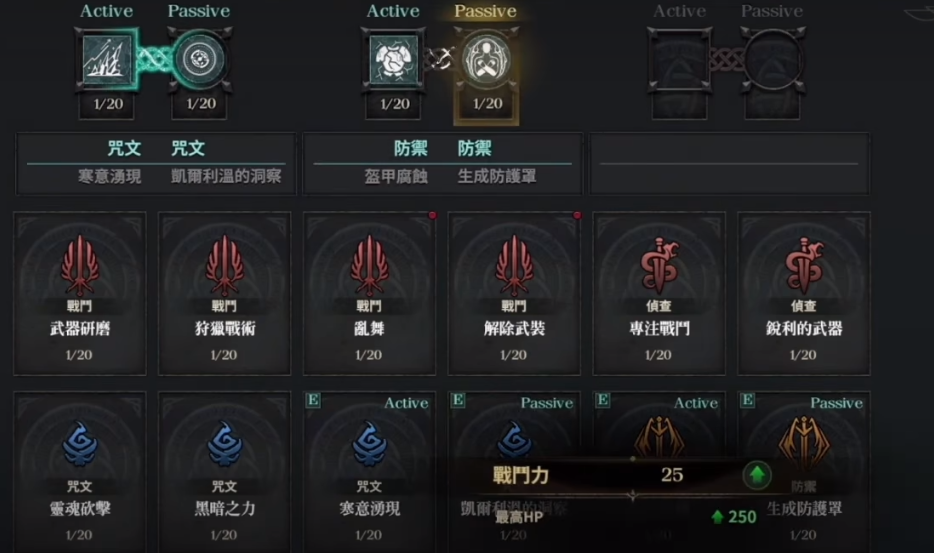Pick the 銳利的武器 skill card
Screen dimensions: 934x553
pos(804,293)
